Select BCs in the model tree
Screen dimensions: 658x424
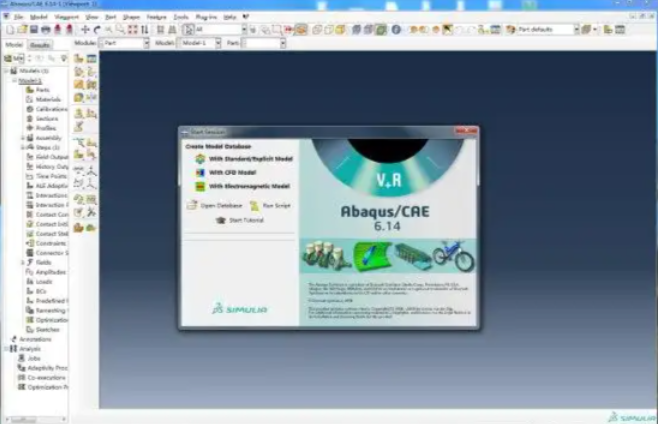(x=41, y=291)
